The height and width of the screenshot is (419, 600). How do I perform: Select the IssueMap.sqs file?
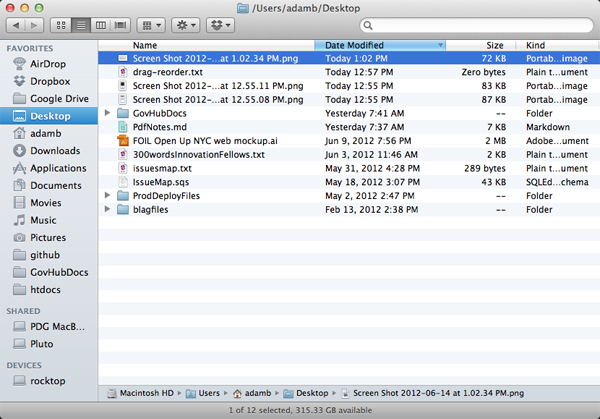(x=349, y=182)
